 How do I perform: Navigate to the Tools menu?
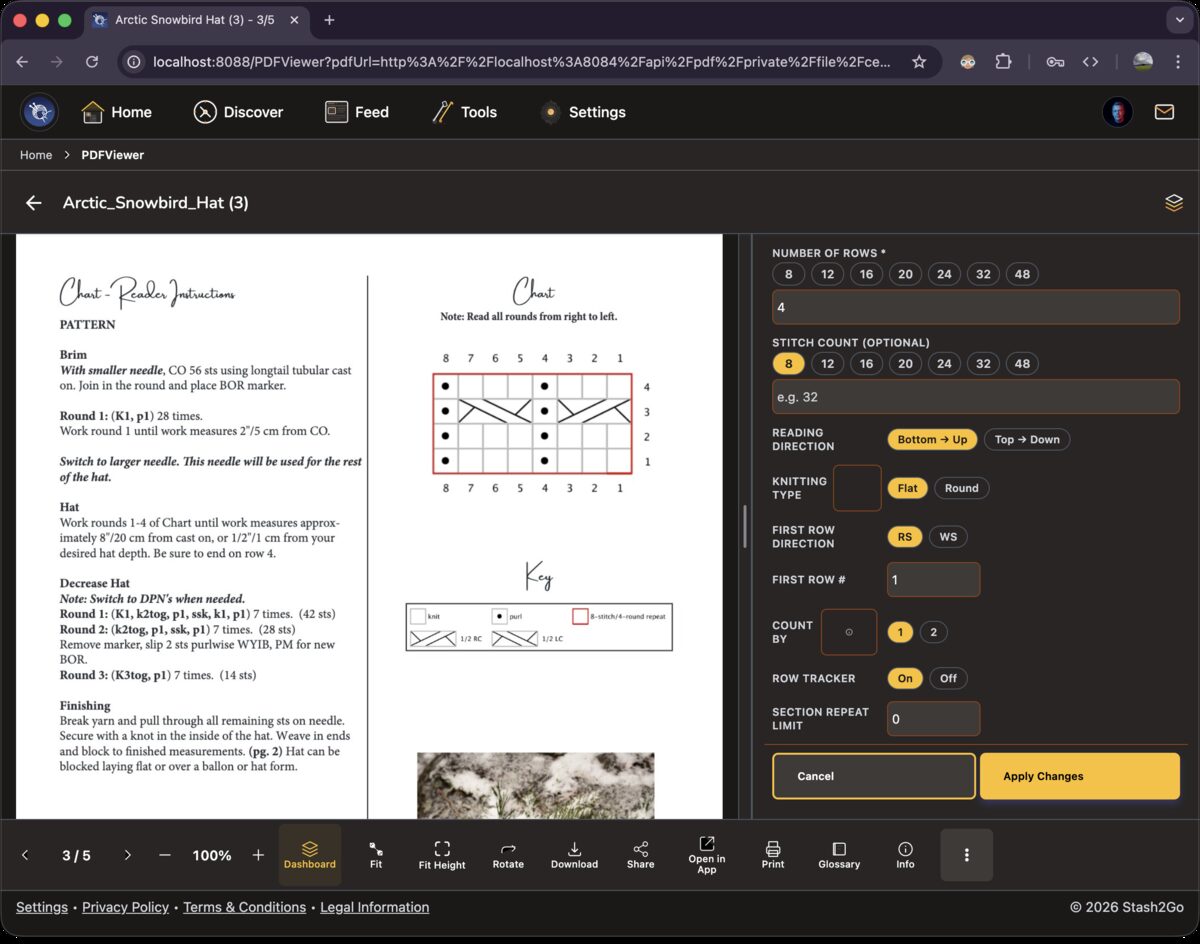click(464, 112)
